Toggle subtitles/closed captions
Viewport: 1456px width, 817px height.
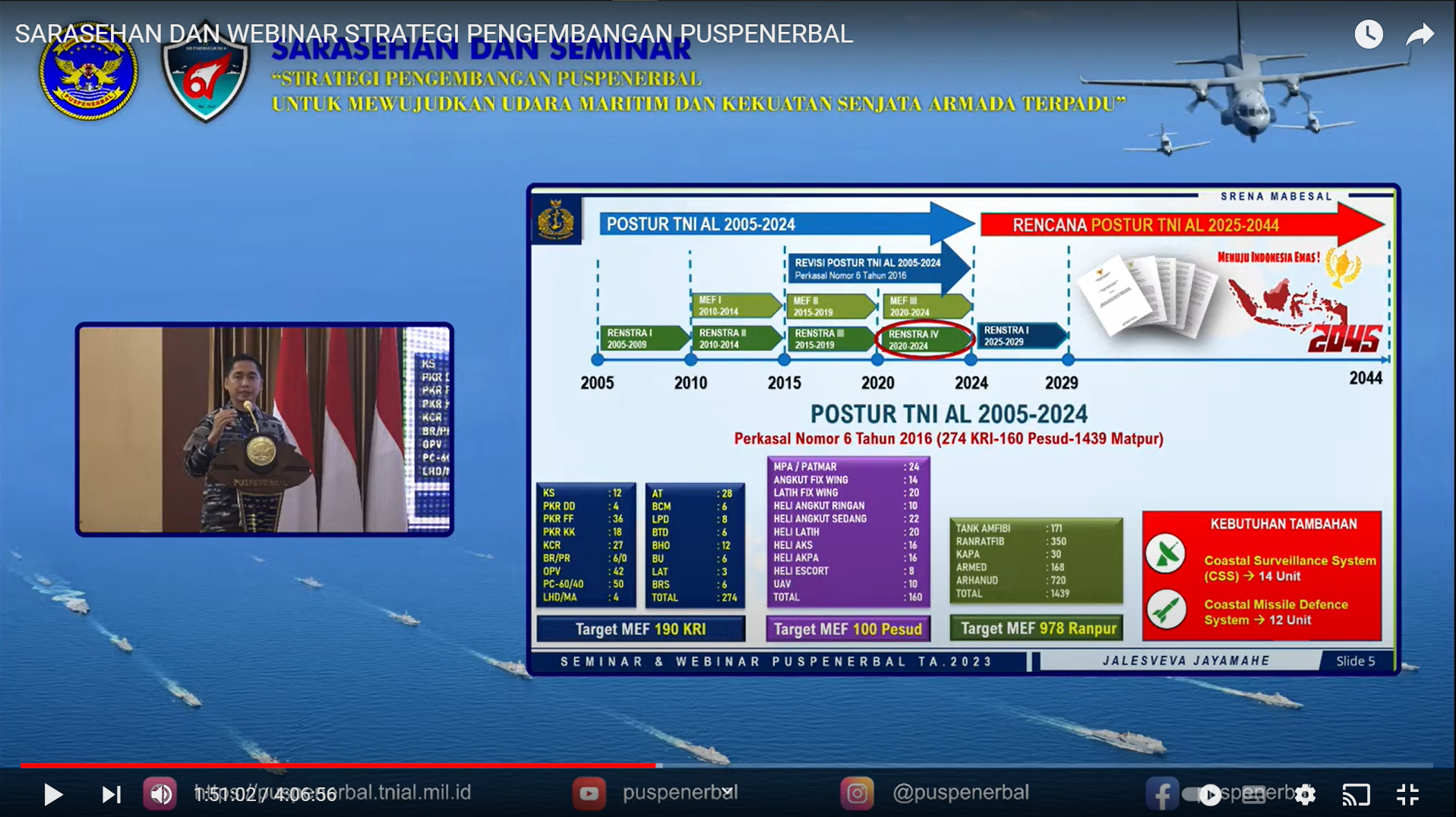coord(1254,794)
